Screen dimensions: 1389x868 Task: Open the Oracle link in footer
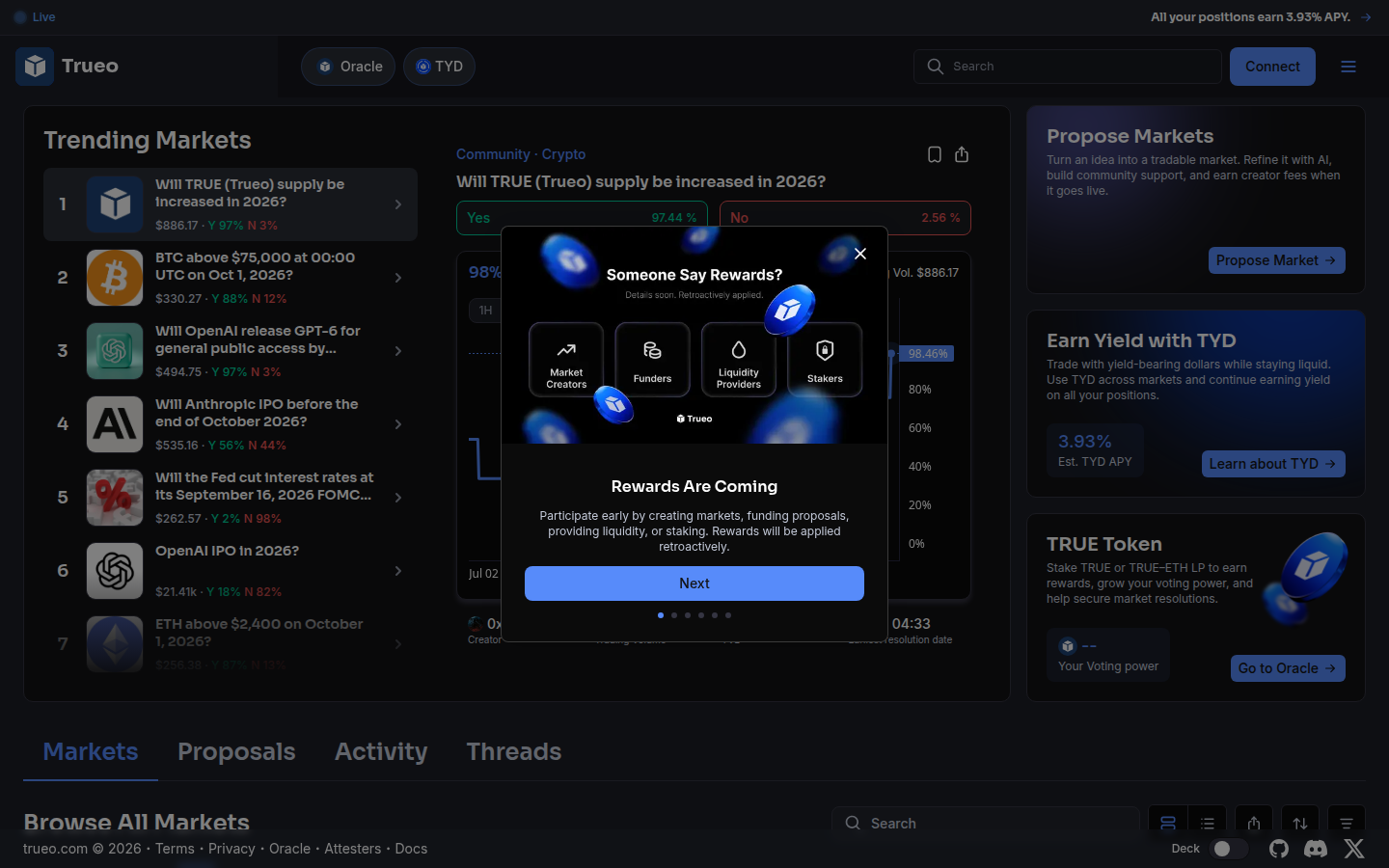click(289, 849)
